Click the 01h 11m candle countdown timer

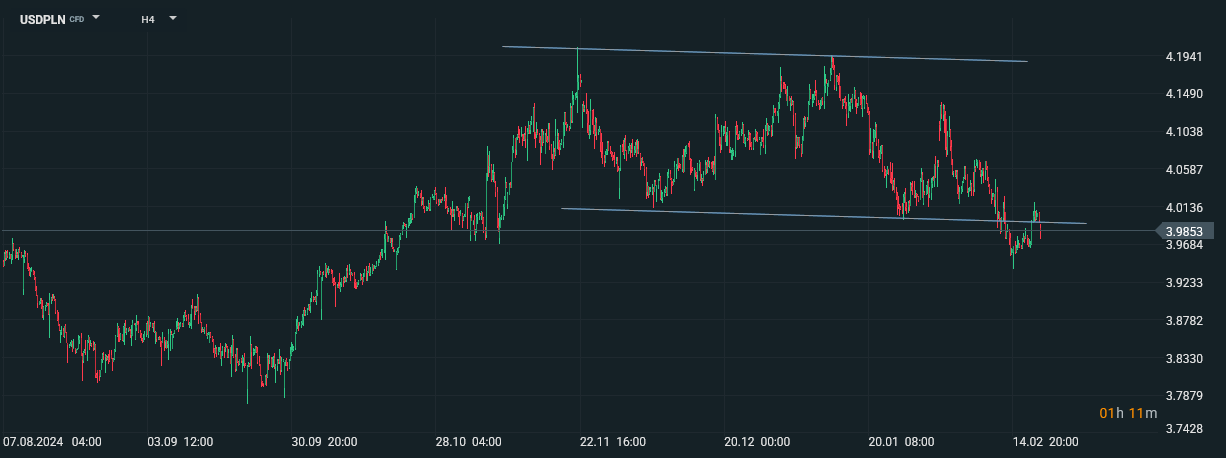tap(1128, 413)
